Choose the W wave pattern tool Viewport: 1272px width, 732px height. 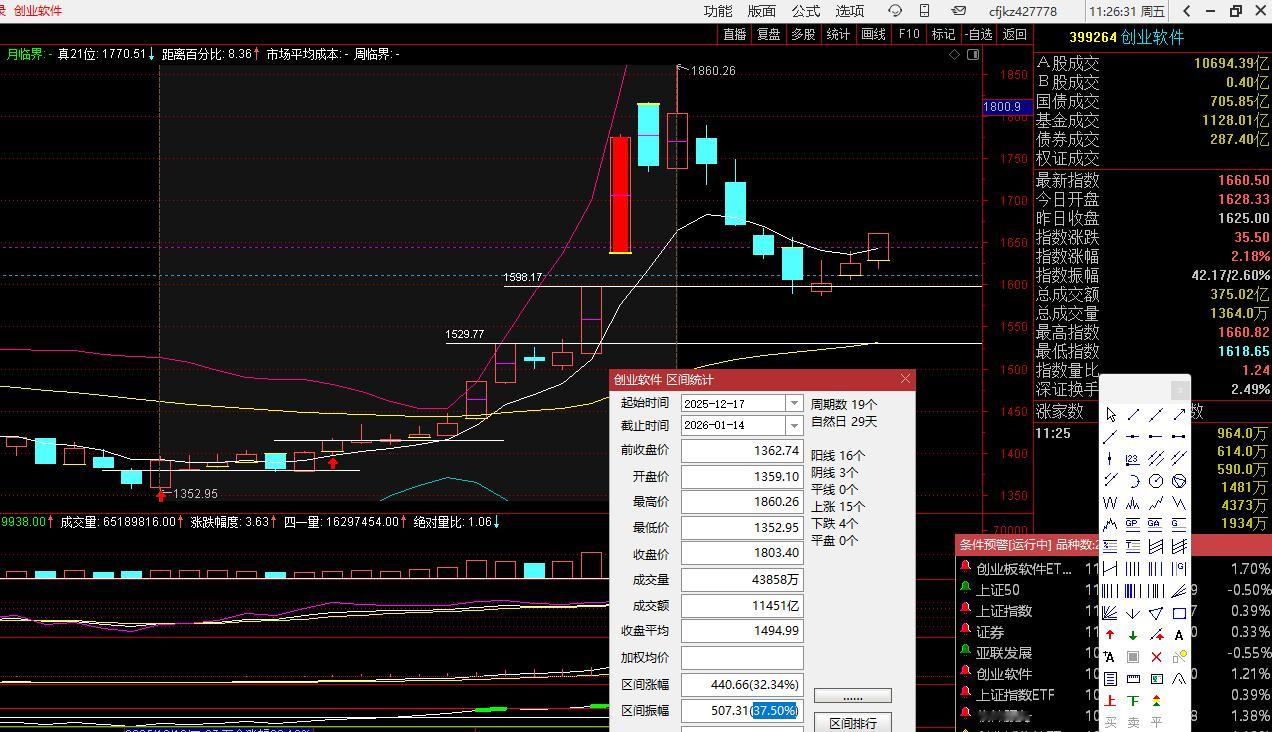[1110, 503]
